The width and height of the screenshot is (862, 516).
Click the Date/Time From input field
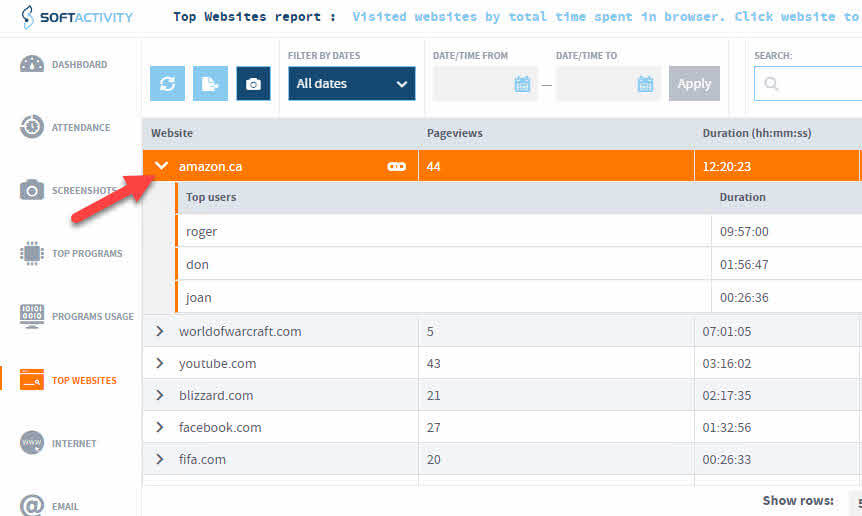point(485,84)
